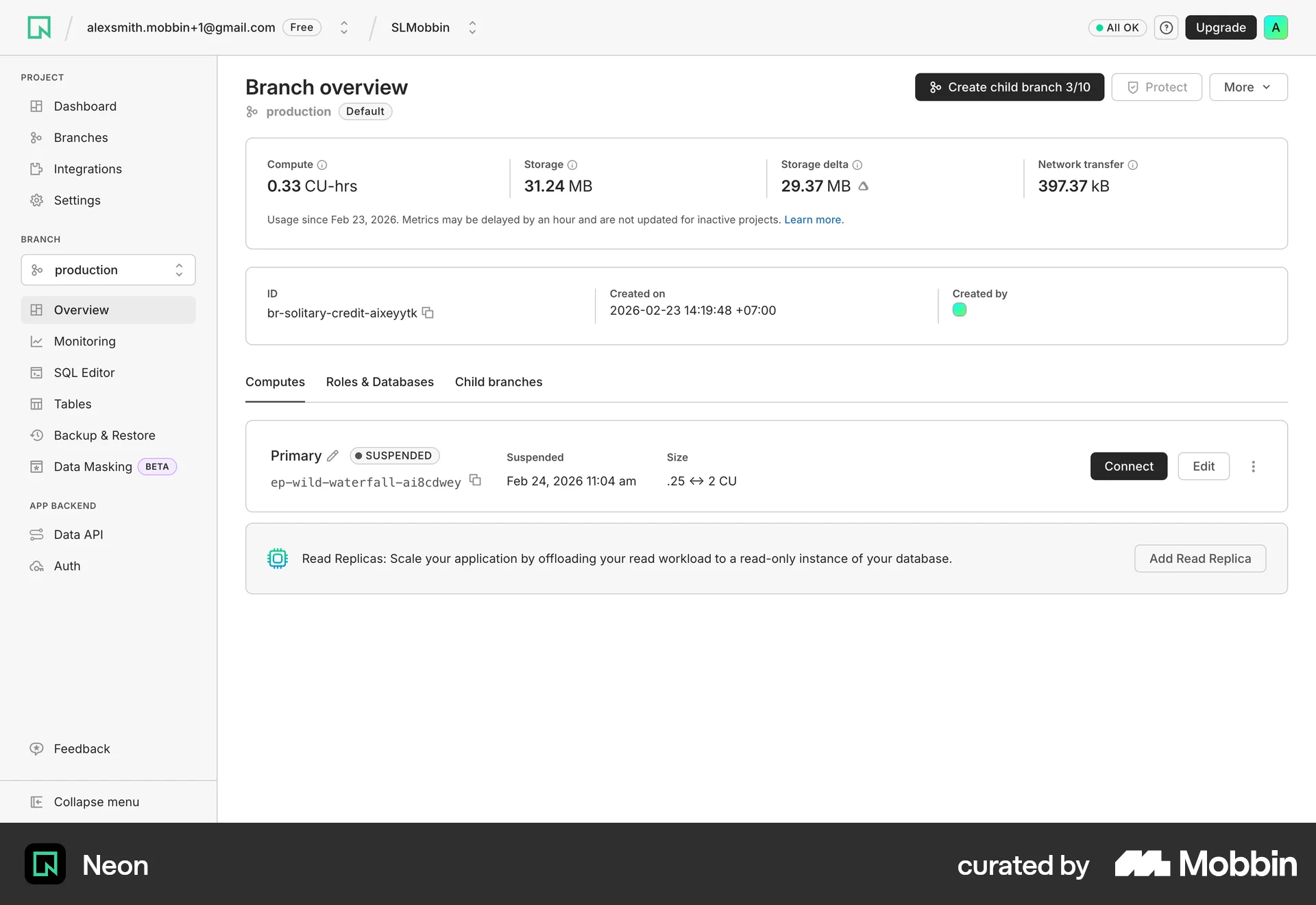The height and width of the screenshot is (905, 1316).
Task: Click the Free plan badge
Action: pos(302,27)
